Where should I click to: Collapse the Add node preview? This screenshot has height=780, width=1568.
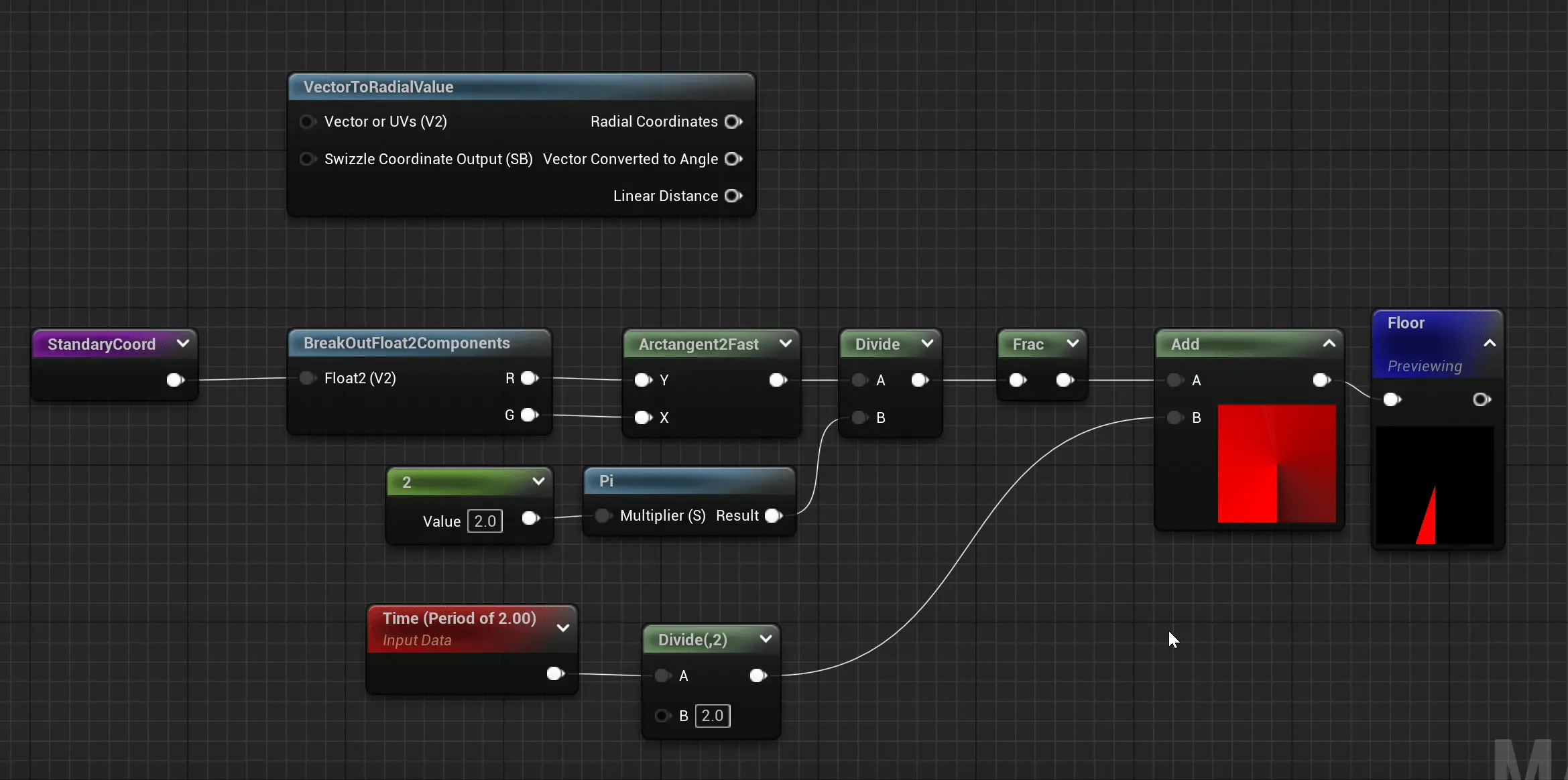1329,344
